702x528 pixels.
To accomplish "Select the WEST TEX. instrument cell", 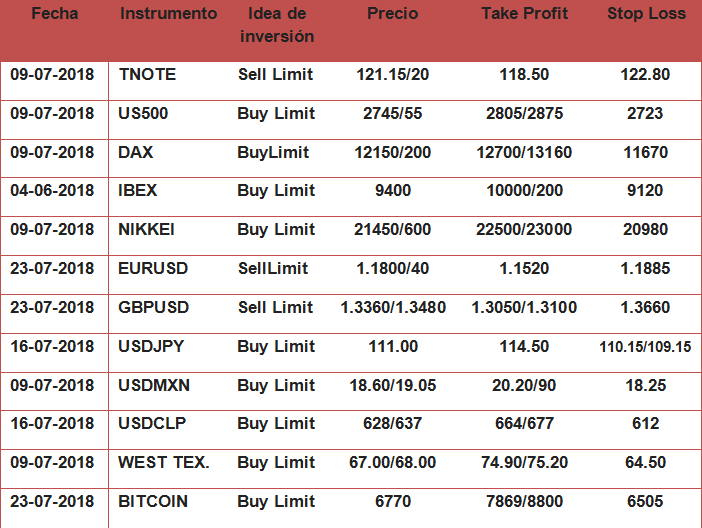I will click(164, 463).
